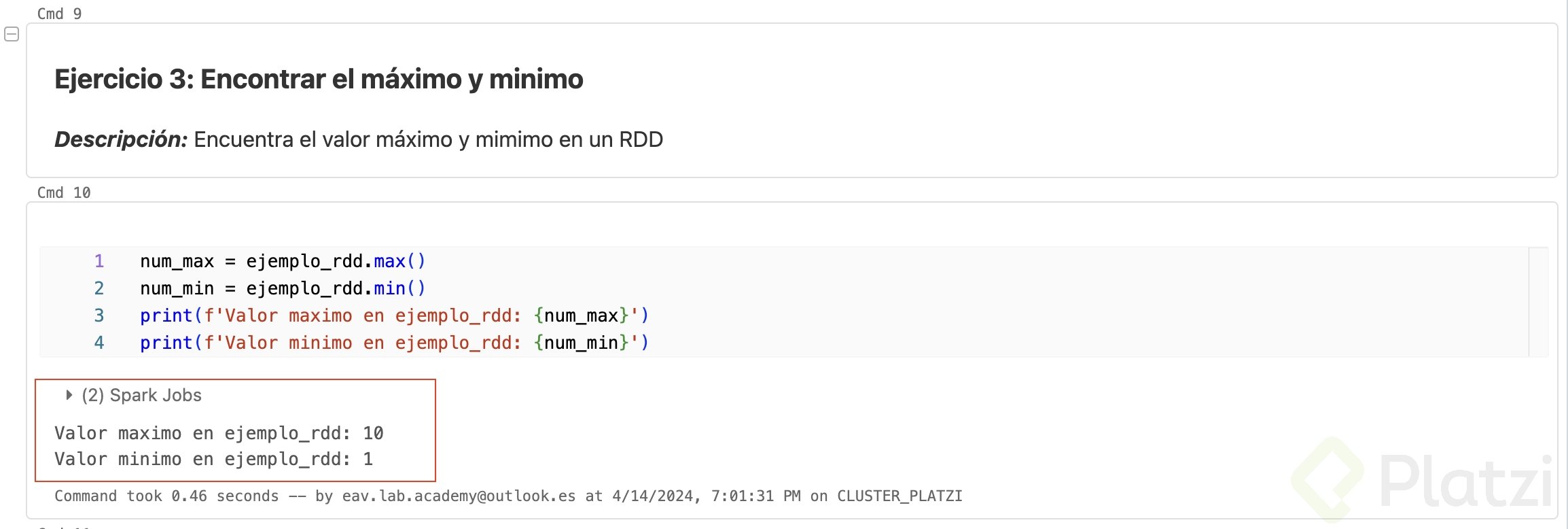Image resolution: width=1568 pixels, height=529 pixels.
Task: Click line number 1 in code gutter
Action: [99, 261]
